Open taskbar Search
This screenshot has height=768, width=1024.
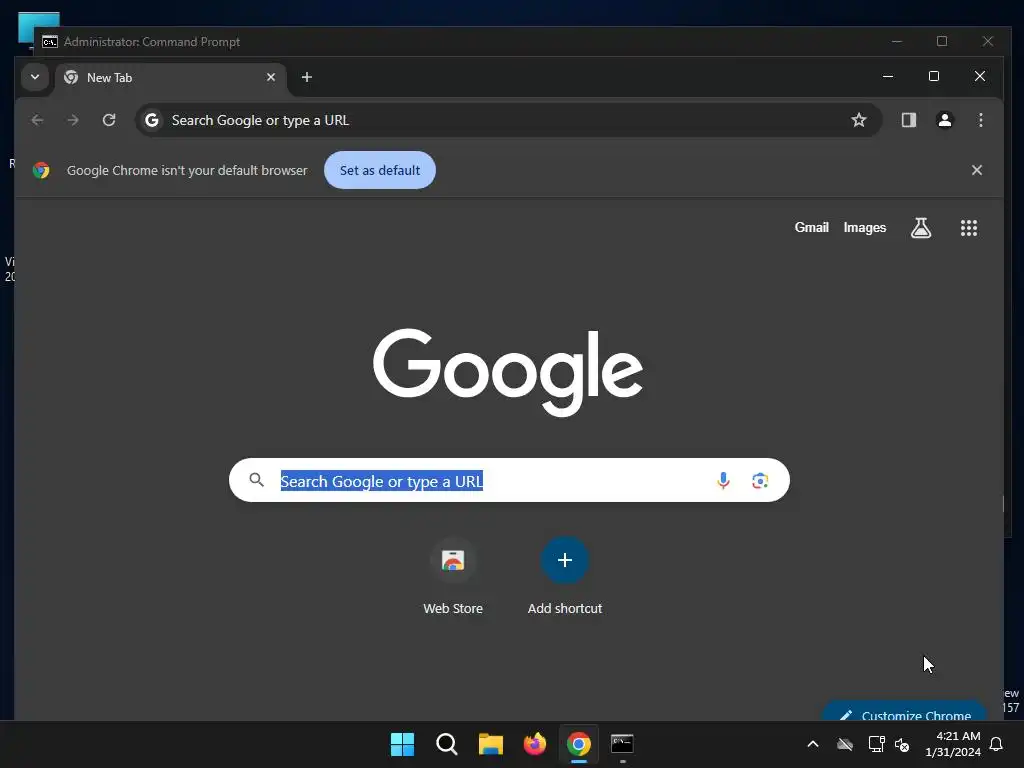(x=447, y=744)
